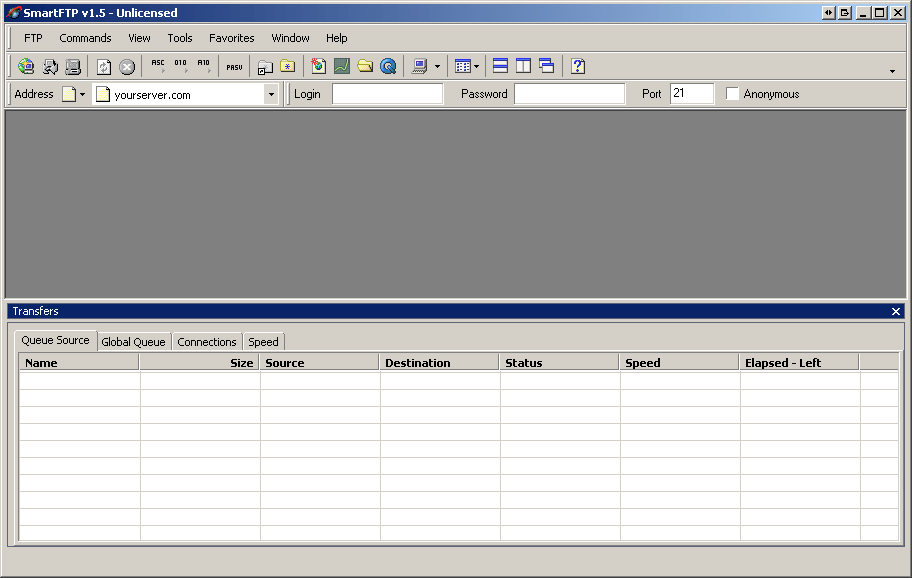Click the Port field showing 21
This screenshot has width=912, height=578.
692,94
